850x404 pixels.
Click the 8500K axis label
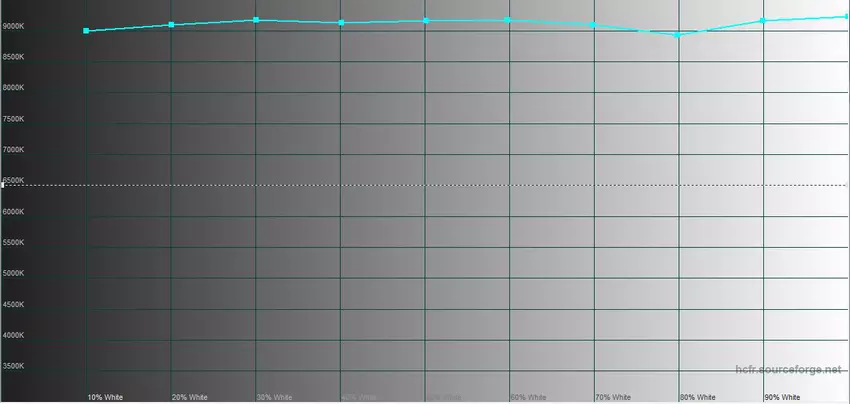[14, 57]
